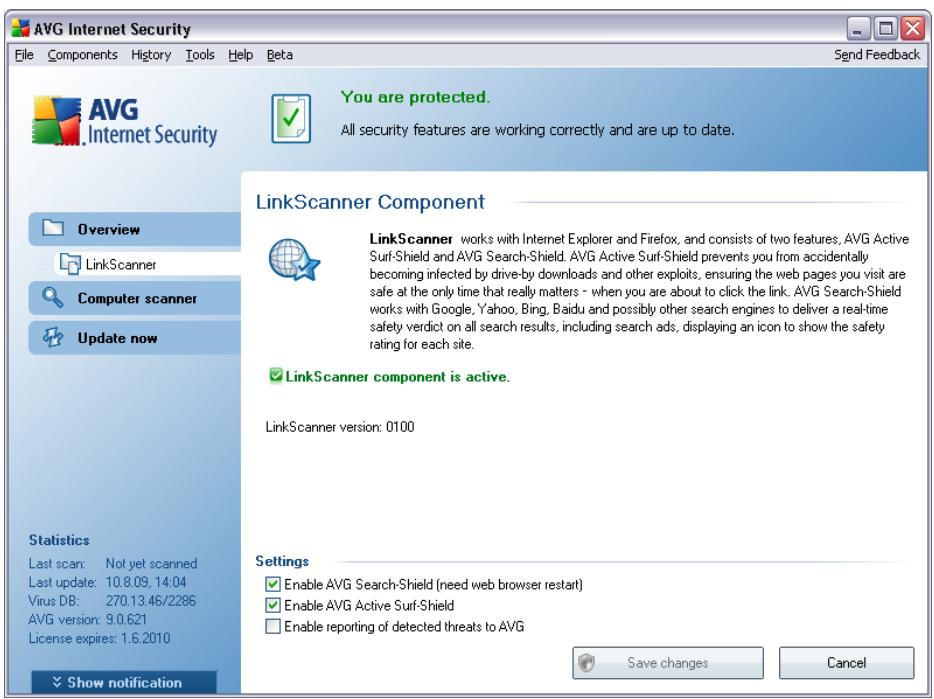This screenshot has width=934, height=699.
Task: Close the AVG Internet Security window
Action: point(912,29)
